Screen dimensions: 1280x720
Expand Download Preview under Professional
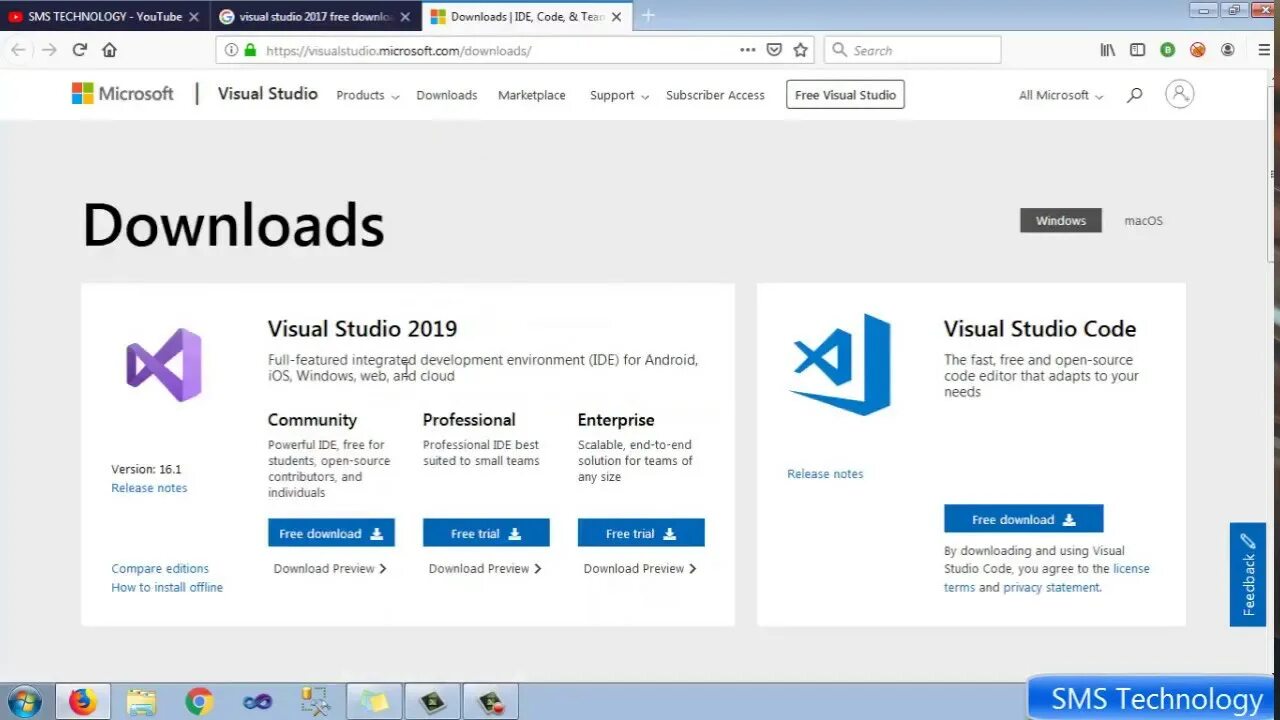click(x=485, y=568)
